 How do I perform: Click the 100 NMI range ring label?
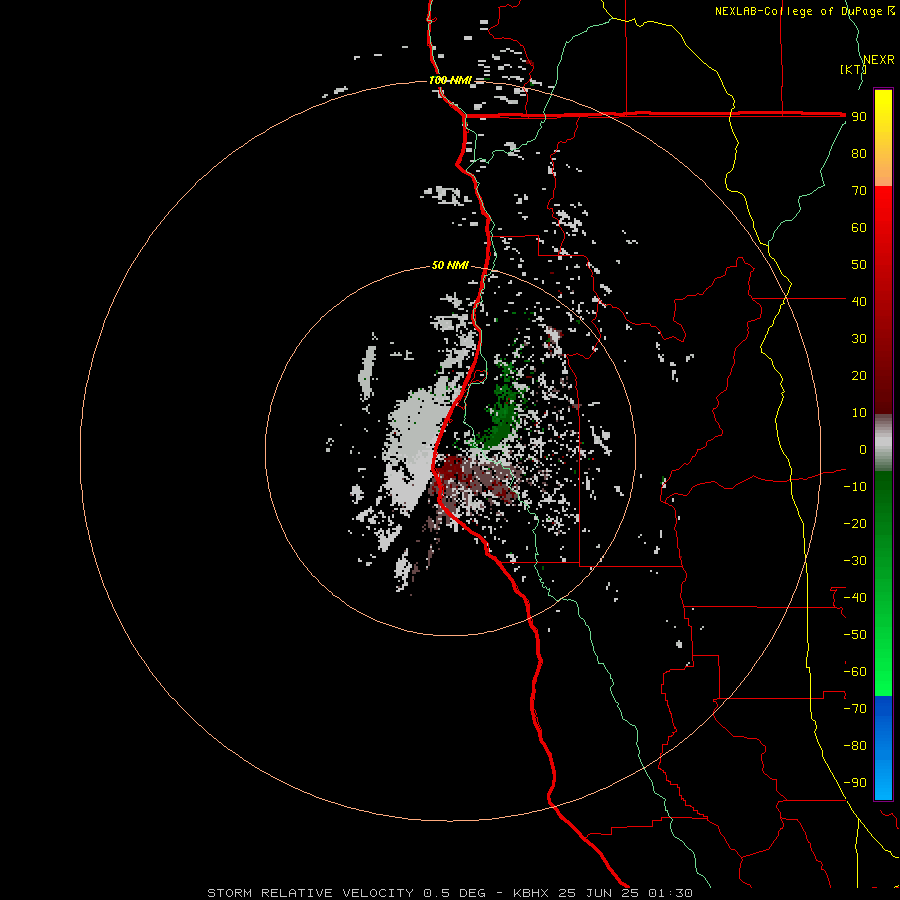(x=451, y=80)
